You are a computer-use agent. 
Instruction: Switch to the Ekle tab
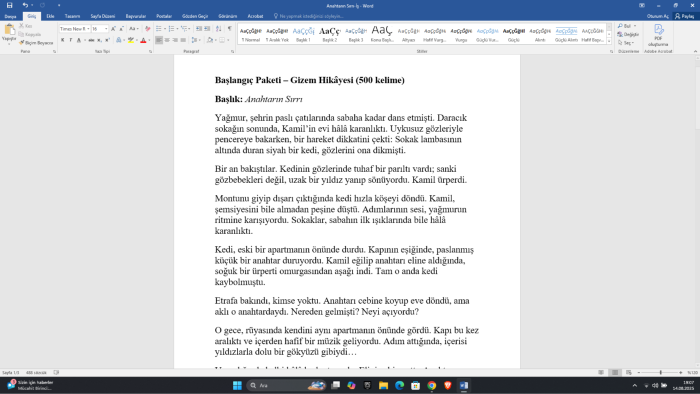tap(50, 16)
